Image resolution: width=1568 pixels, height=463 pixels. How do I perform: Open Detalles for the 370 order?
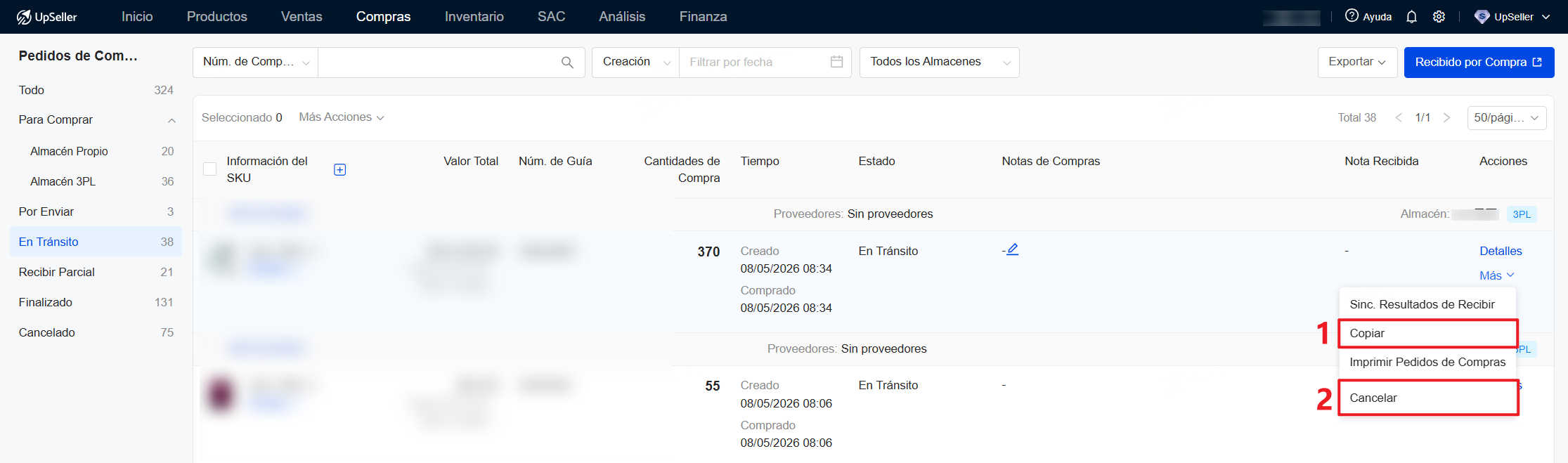[1501, 251]
